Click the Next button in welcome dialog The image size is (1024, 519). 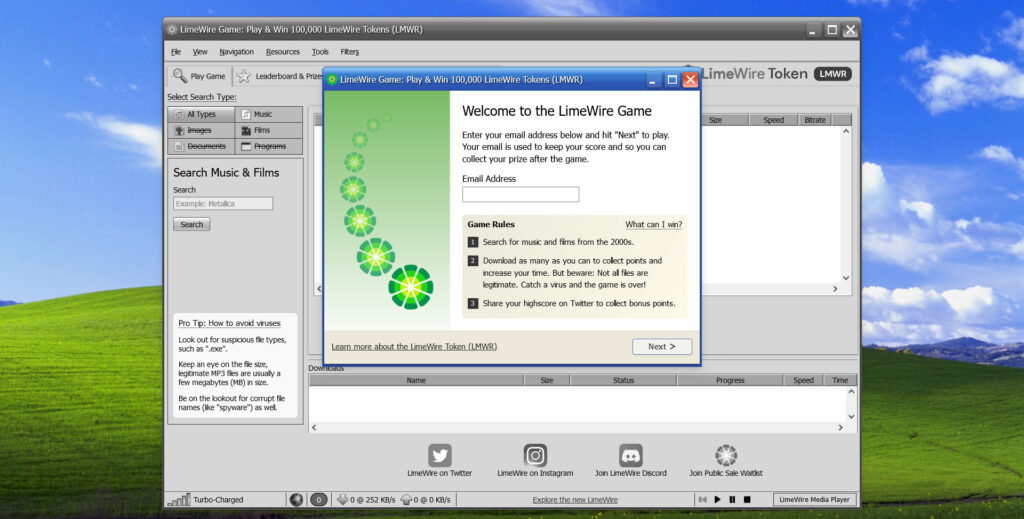662,347
